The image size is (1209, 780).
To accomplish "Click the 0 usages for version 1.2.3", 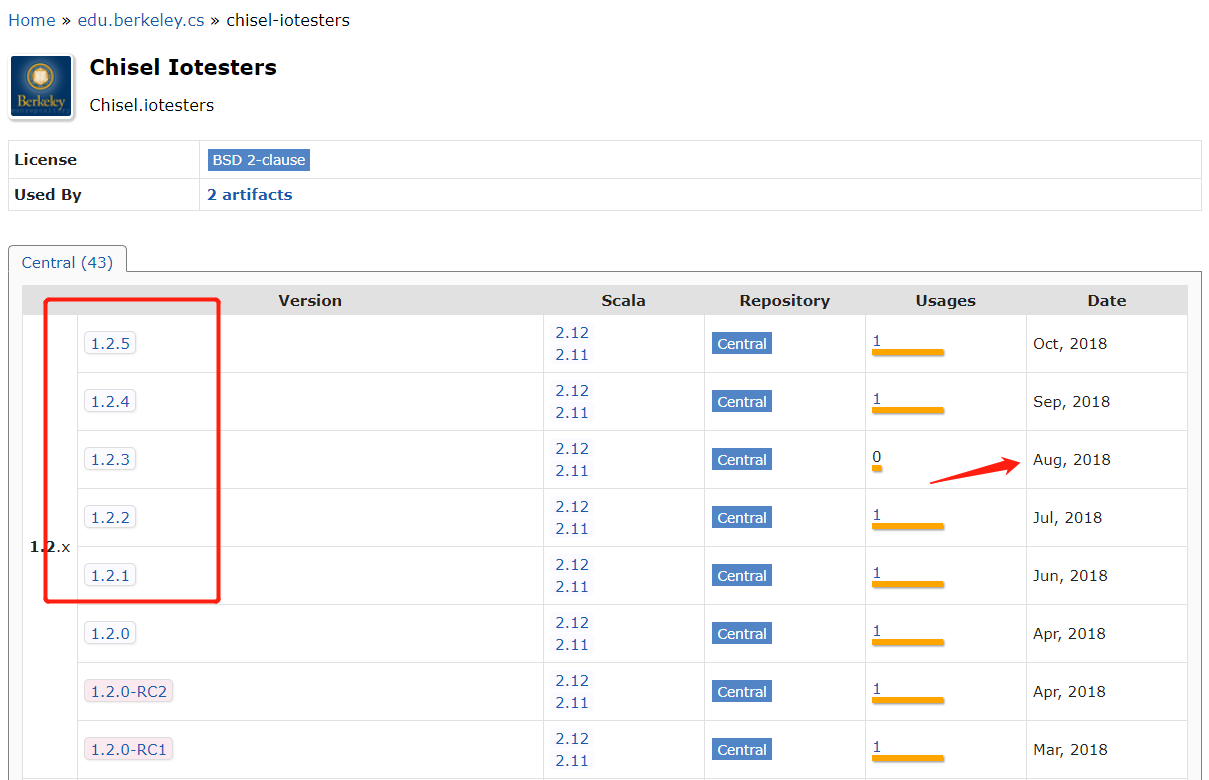I will pos(877,457).
